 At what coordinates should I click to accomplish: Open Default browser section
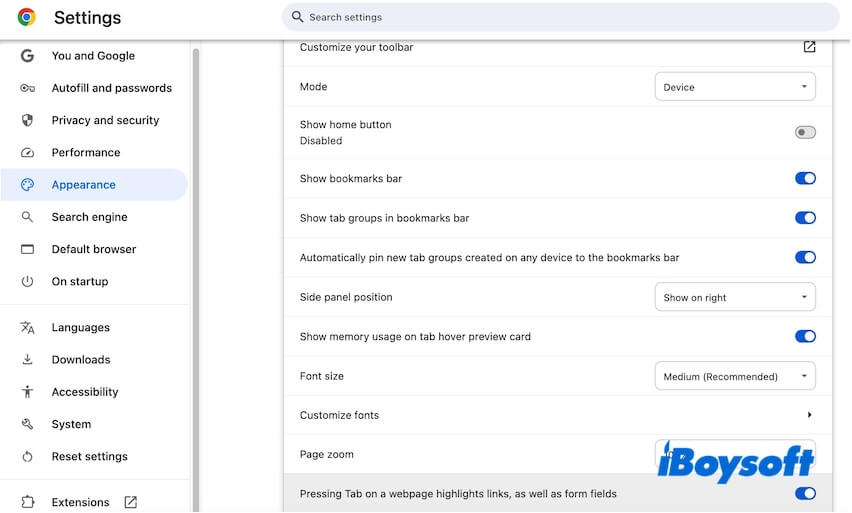tap(95, 249)
